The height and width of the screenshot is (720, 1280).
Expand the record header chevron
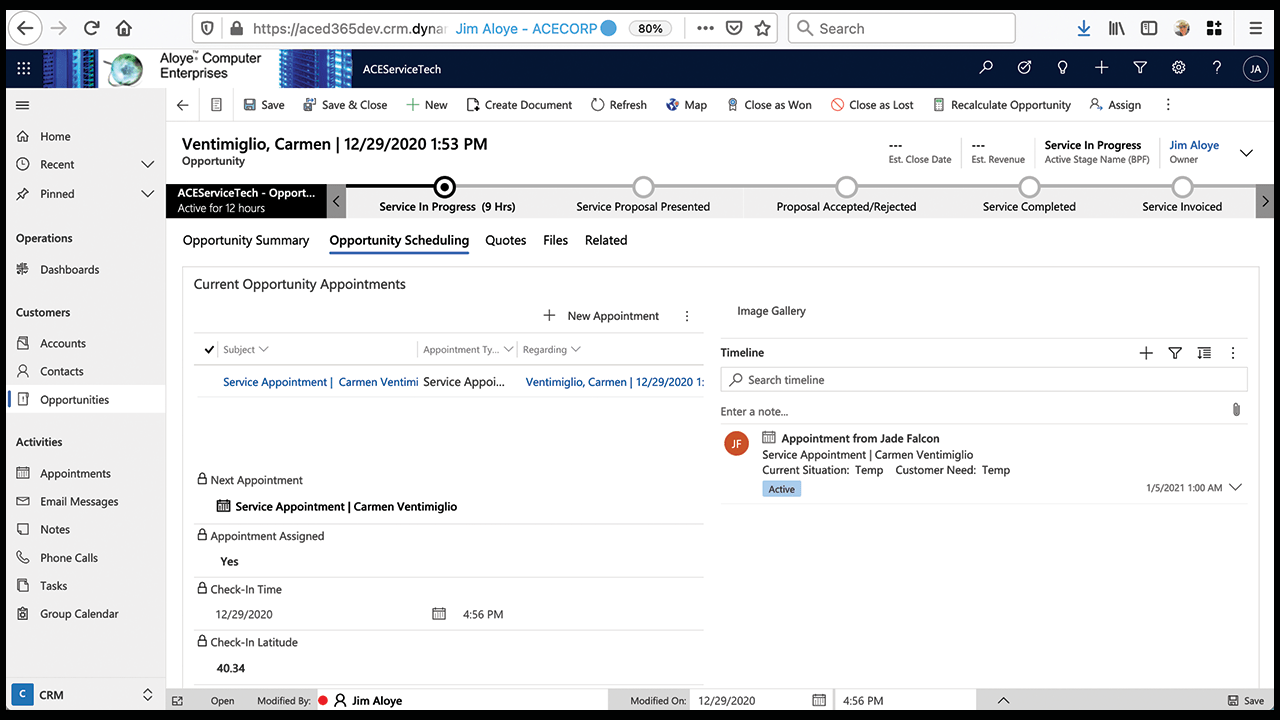1246,153
